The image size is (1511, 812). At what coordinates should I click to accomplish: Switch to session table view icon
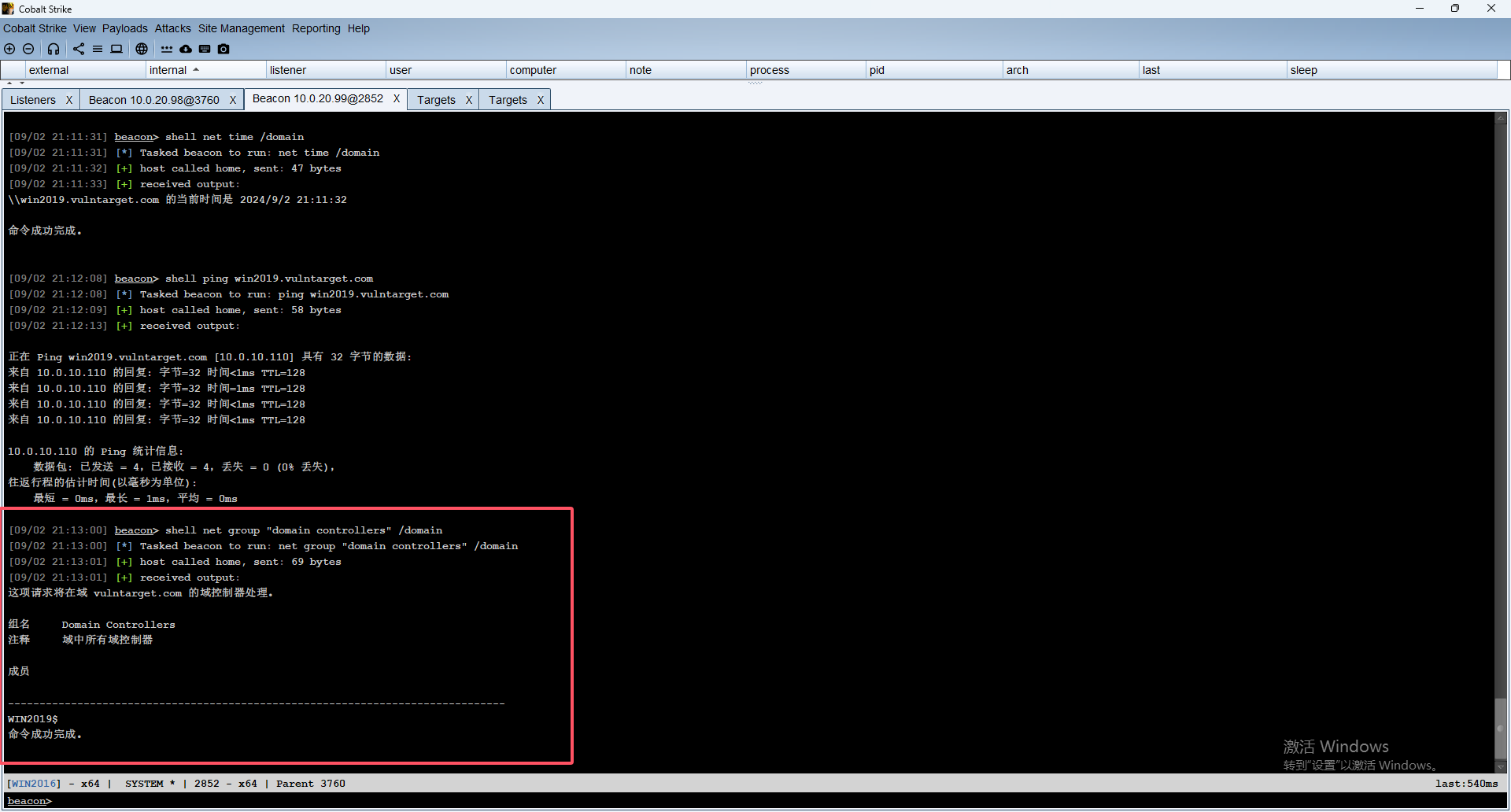[x=98, y=49]
